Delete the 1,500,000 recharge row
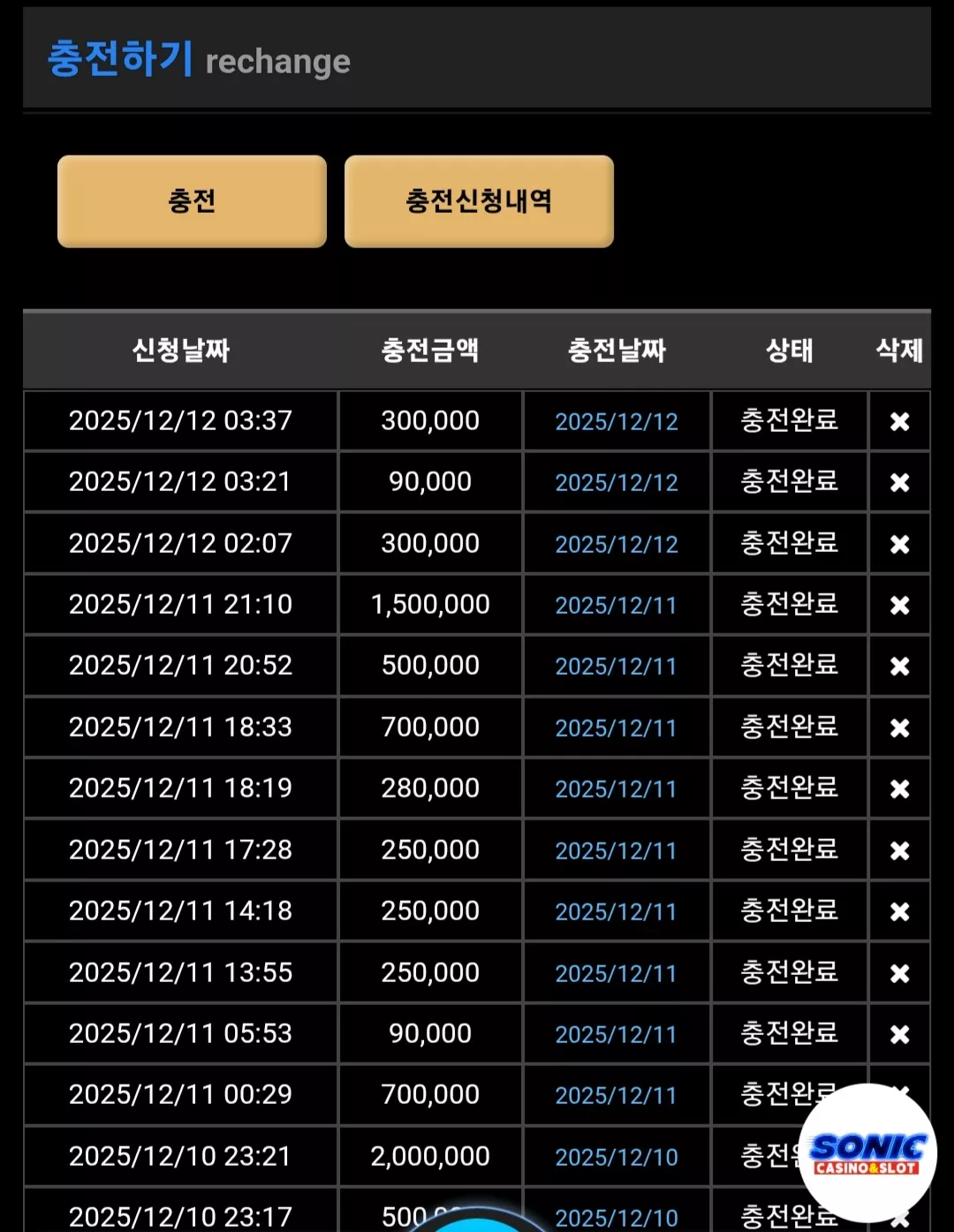The image size is (954, 1232). tap(899, 605)
